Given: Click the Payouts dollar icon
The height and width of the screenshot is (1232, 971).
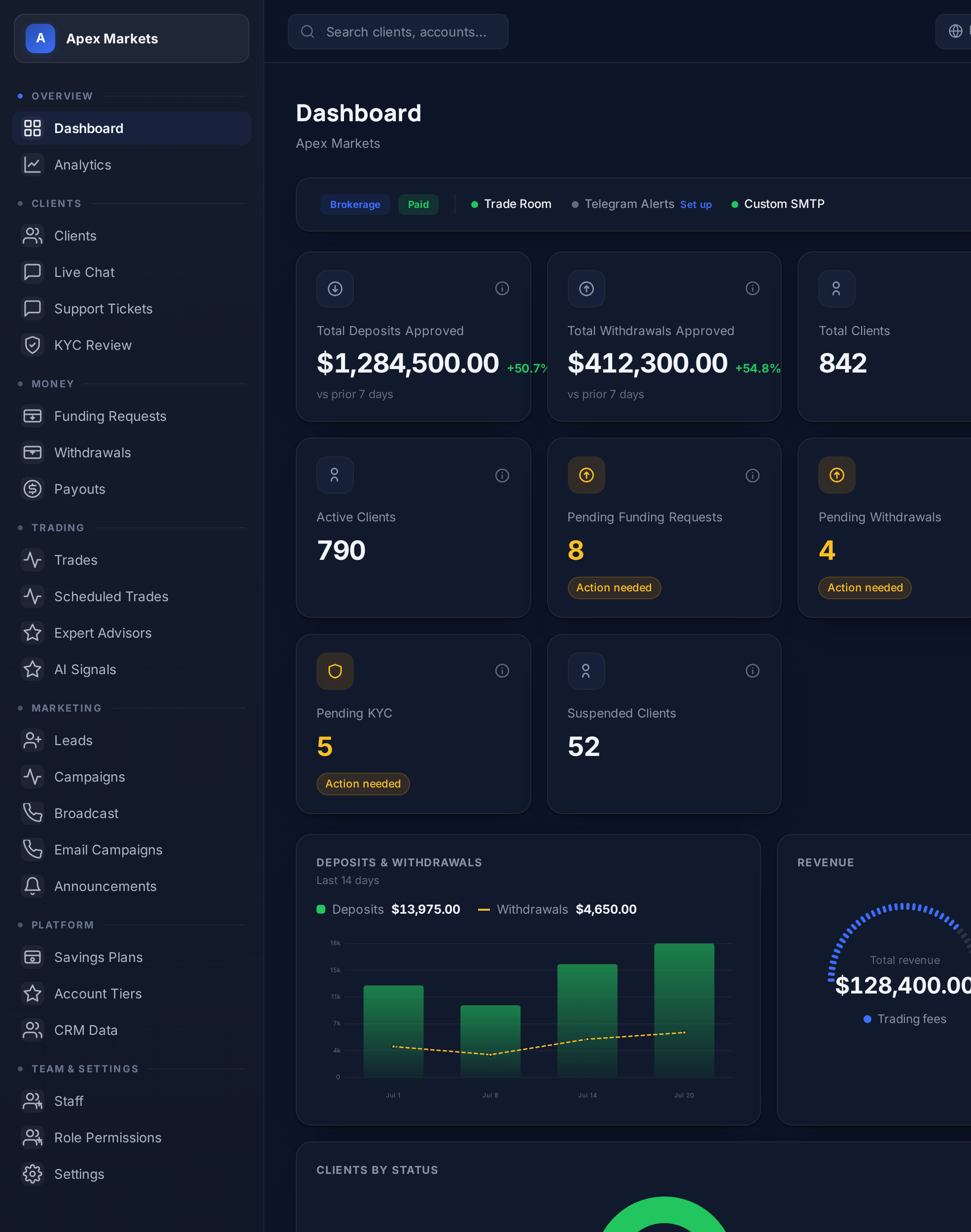Looking at the screenshot, I should point(33,489).
